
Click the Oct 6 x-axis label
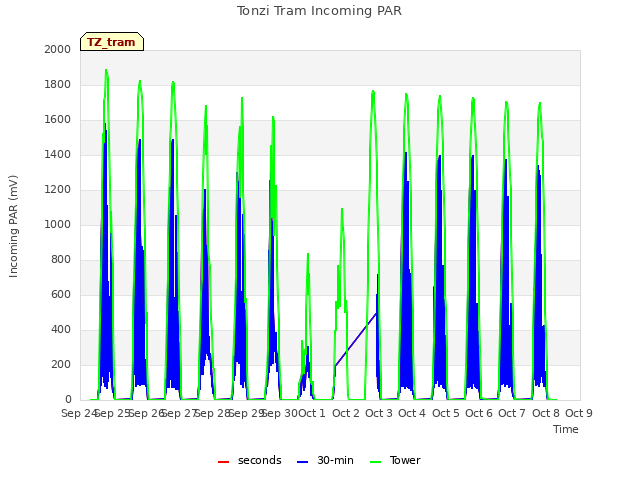[479, 413]
